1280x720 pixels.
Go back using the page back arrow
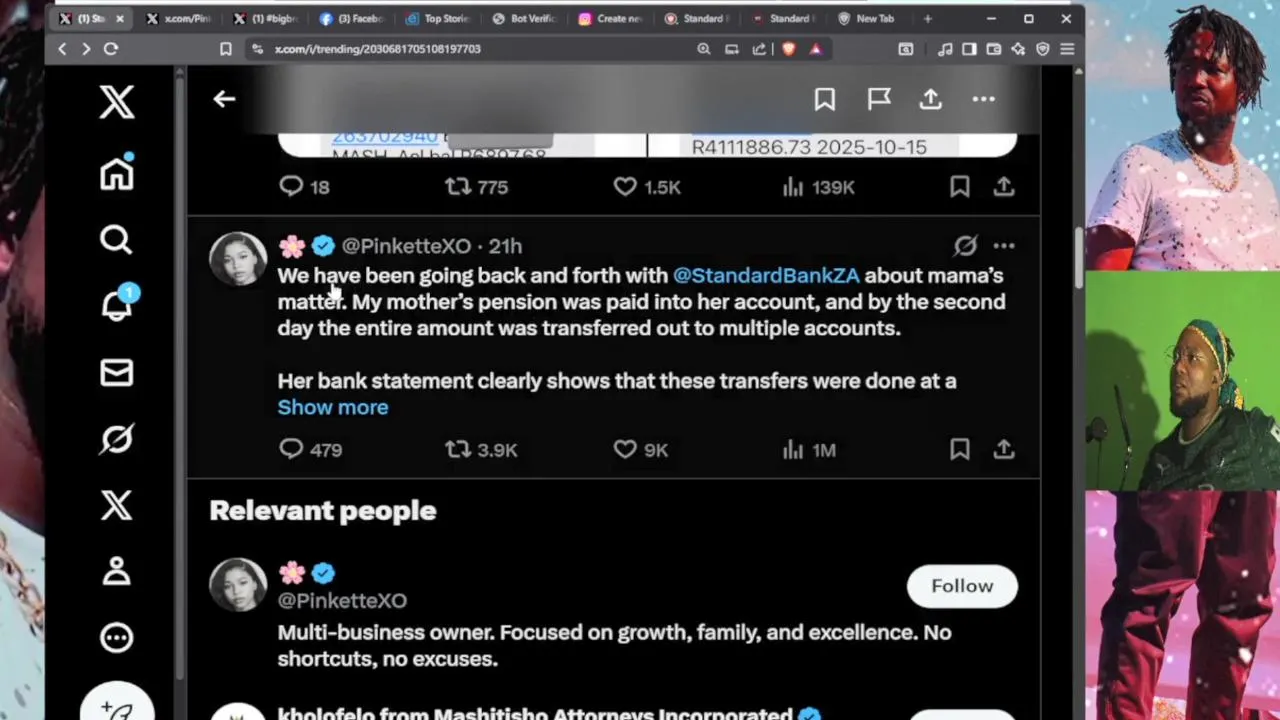224,99
